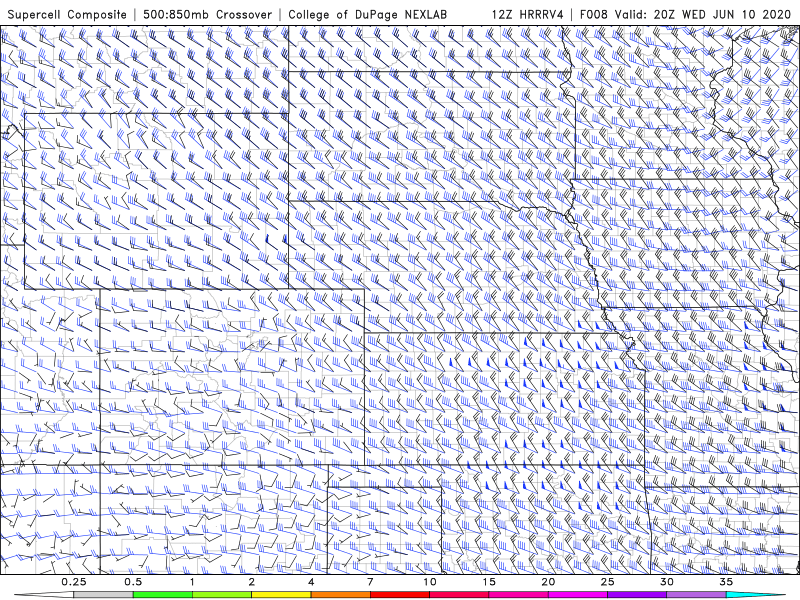
Task: Click the red color bar segment after 7
Action: (x=399, y=595)
